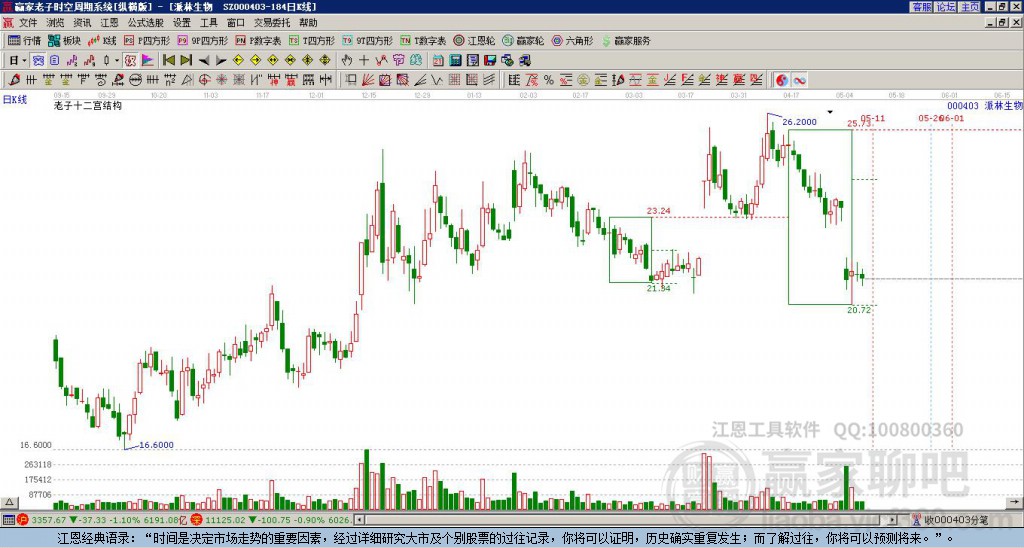Open the 文件 menu

click(28, 23)
